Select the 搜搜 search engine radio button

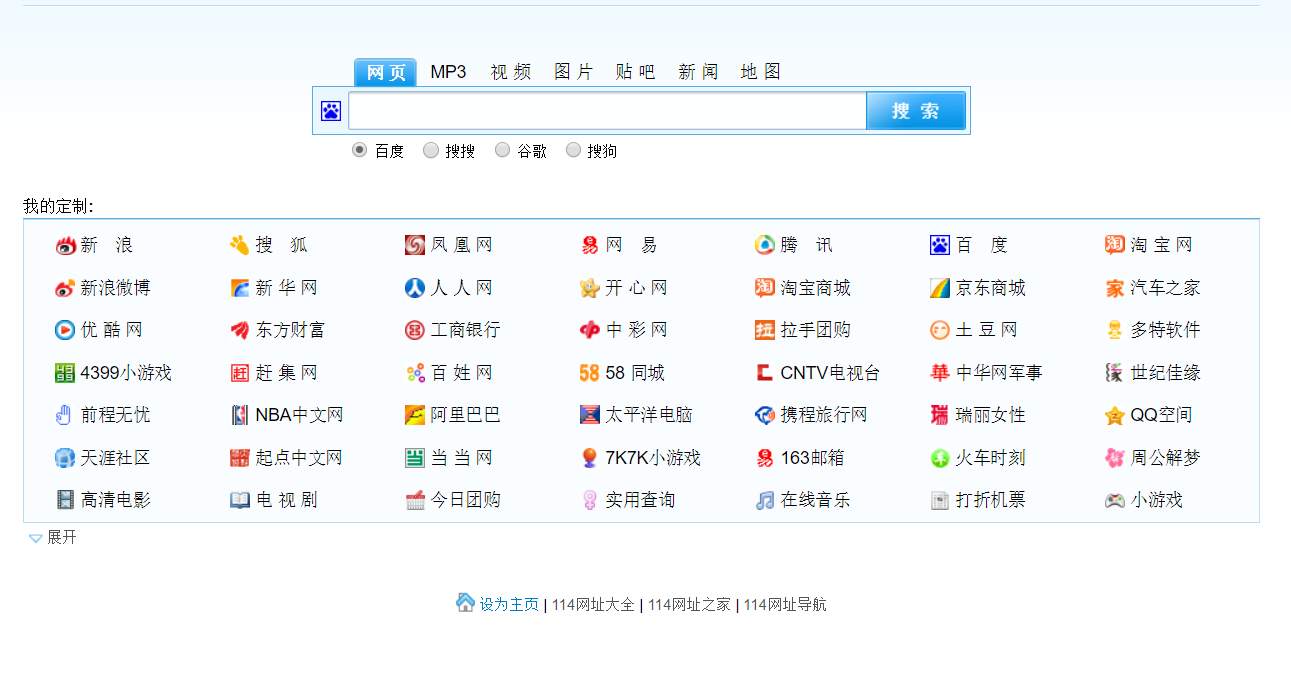tap(431, 150)
